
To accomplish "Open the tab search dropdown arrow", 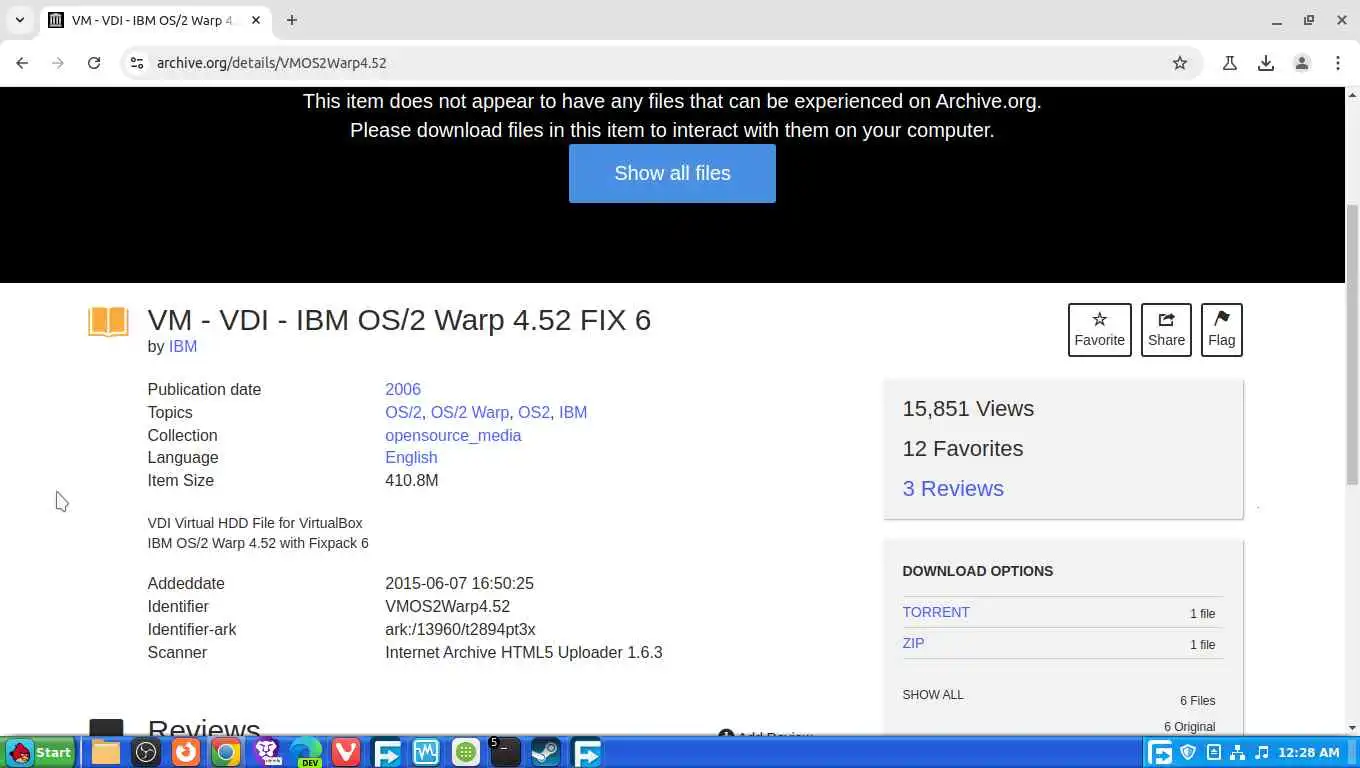I will (x=19, y=20).
